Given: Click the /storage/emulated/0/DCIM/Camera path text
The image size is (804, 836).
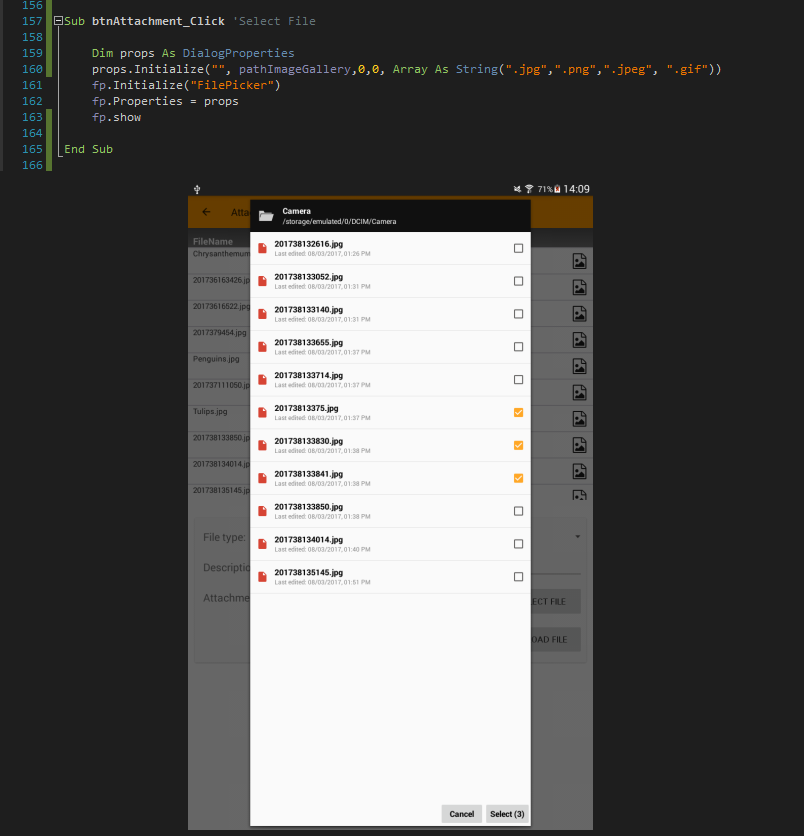Looking at the screenshot, I should point(339,221).
